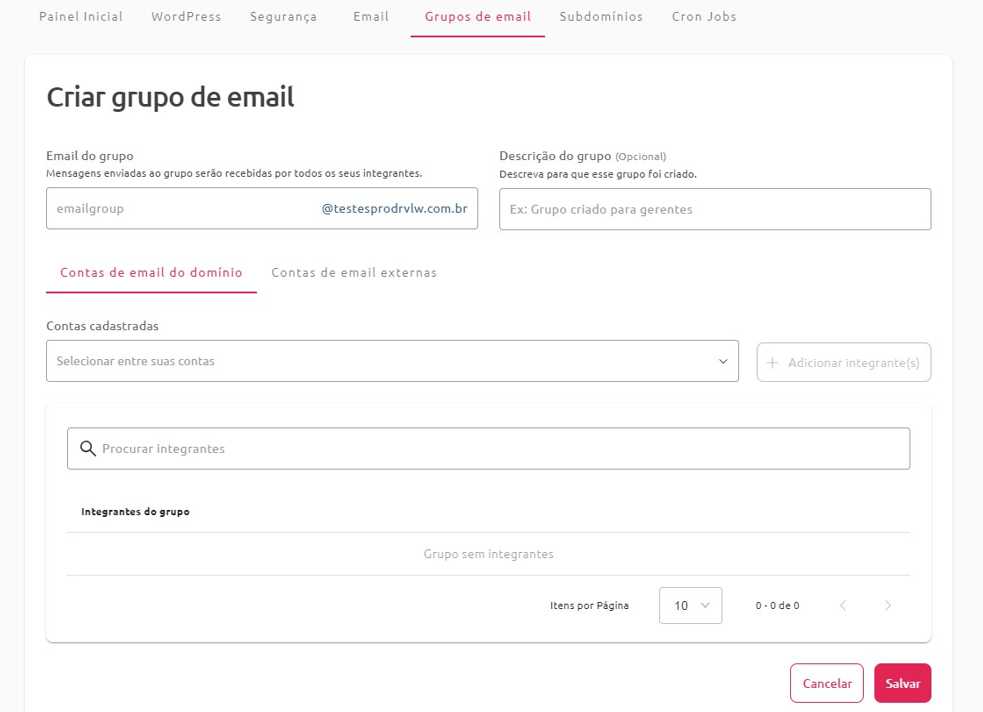Image resolution: width=983 pixels, height=712 pixels.
Task: Click the Cancelar button
Action: tap(827, 683)
